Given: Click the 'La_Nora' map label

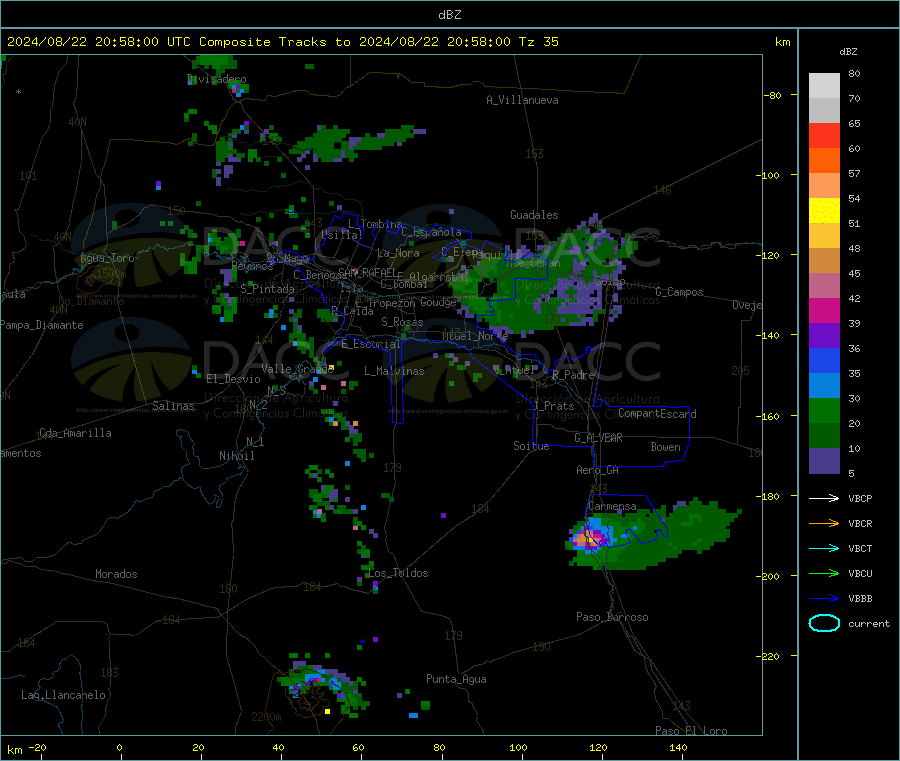Looking at the screenshot, I should coord(398,253).
